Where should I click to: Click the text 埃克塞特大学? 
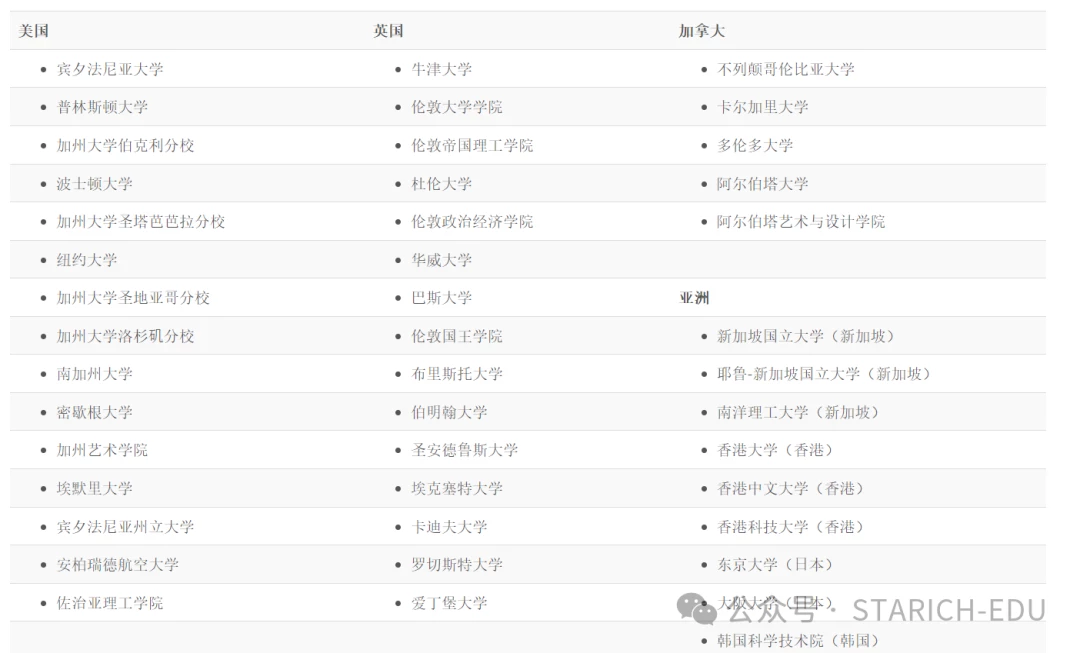coord(457,489)
